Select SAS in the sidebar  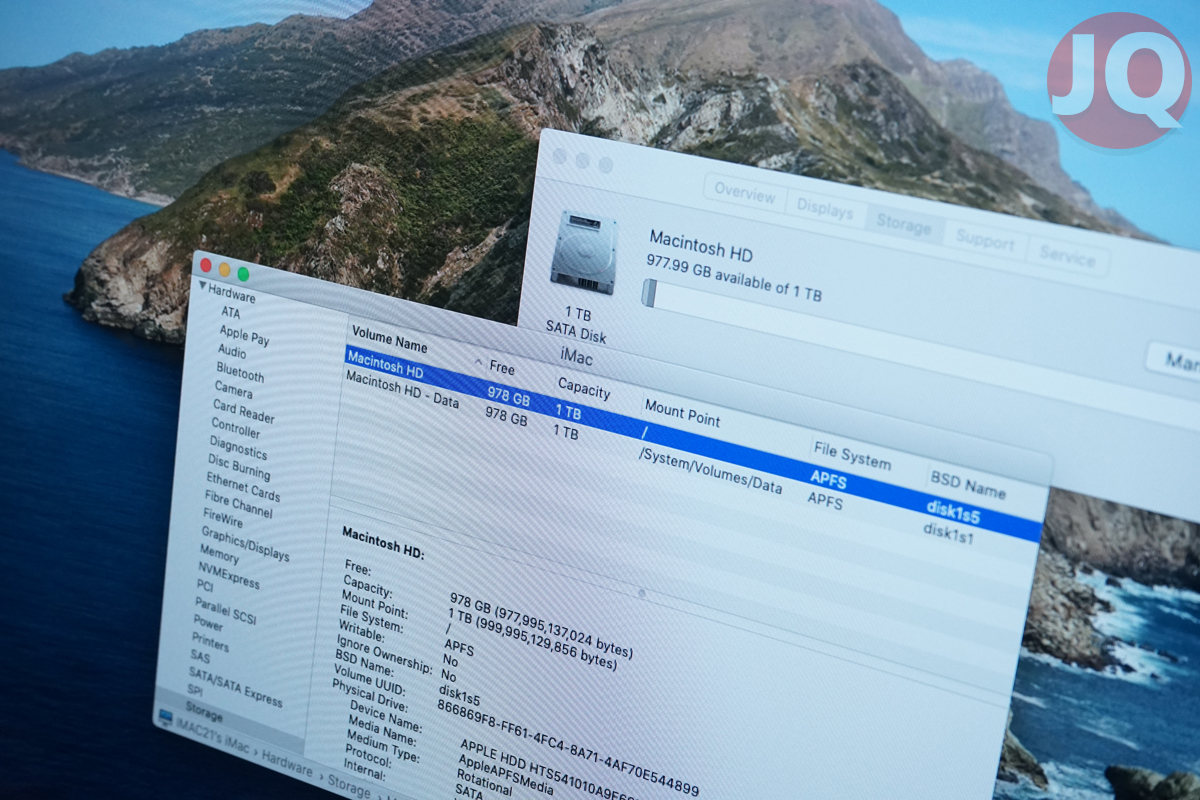[x=200, y=656]
